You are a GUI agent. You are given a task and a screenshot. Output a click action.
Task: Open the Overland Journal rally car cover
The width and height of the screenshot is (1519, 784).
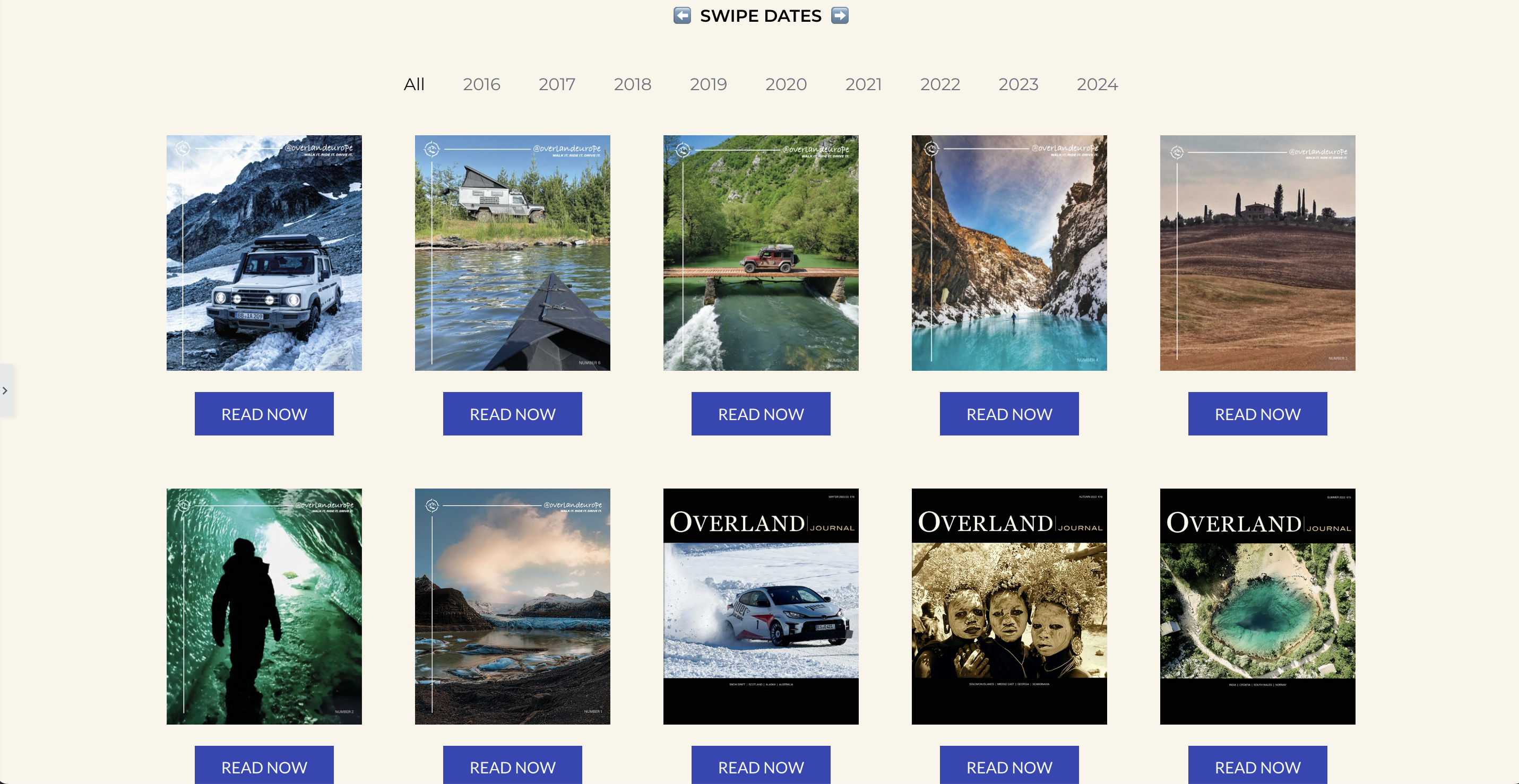tap(761, 606)
